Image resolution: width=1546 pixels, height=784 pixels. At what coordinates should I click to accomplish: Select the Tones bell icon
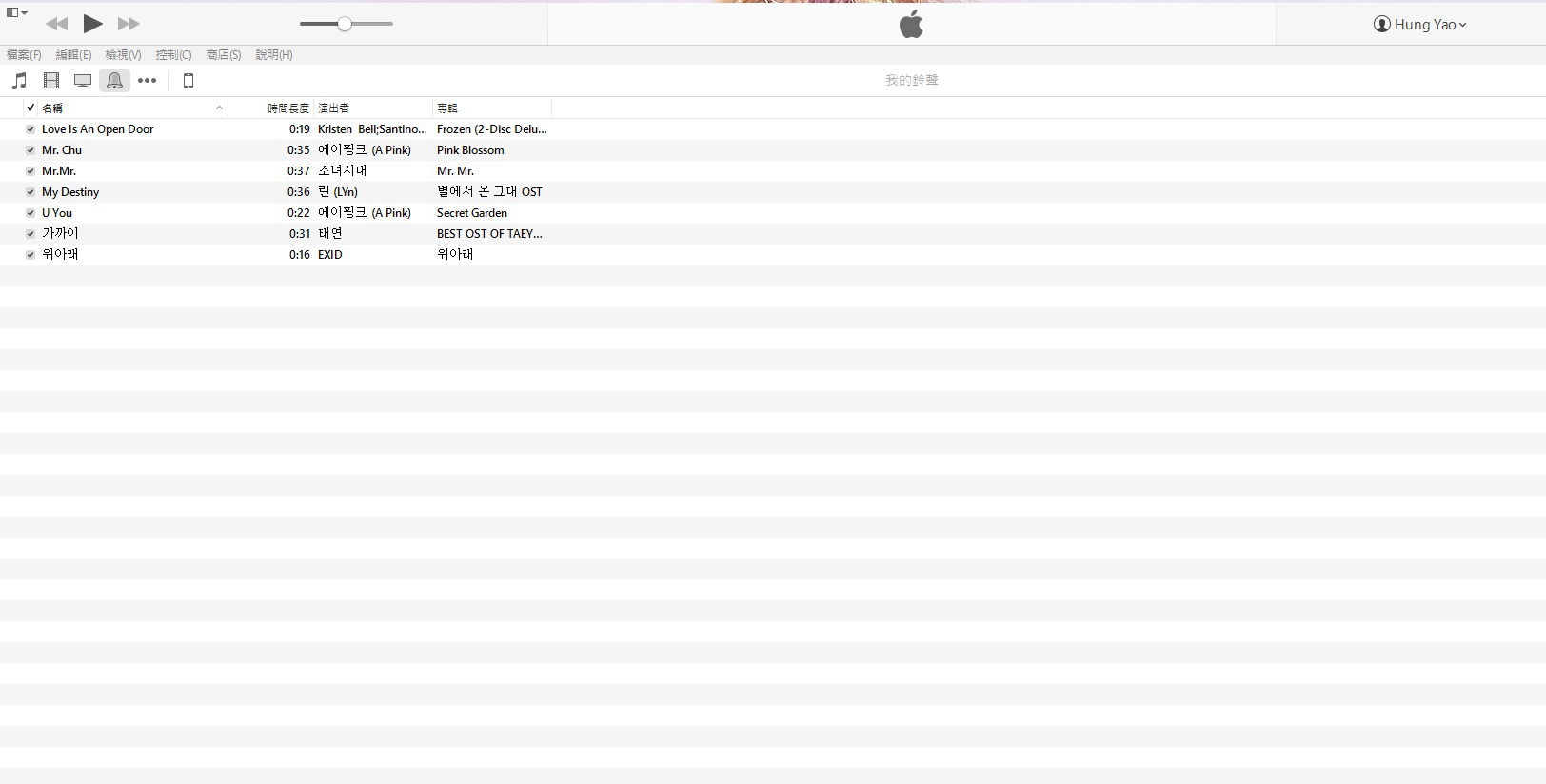(x=114, y=81)
